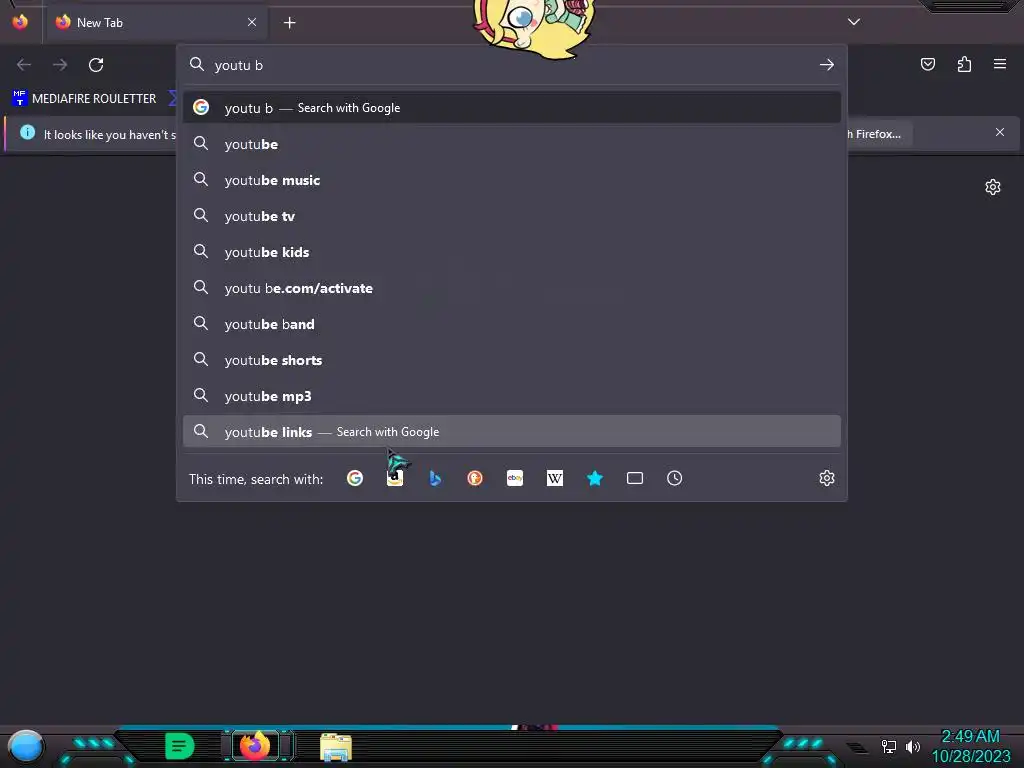
Task: Search open tabs via tab icon
Action: pyautogui.click(x=635, y=478)
